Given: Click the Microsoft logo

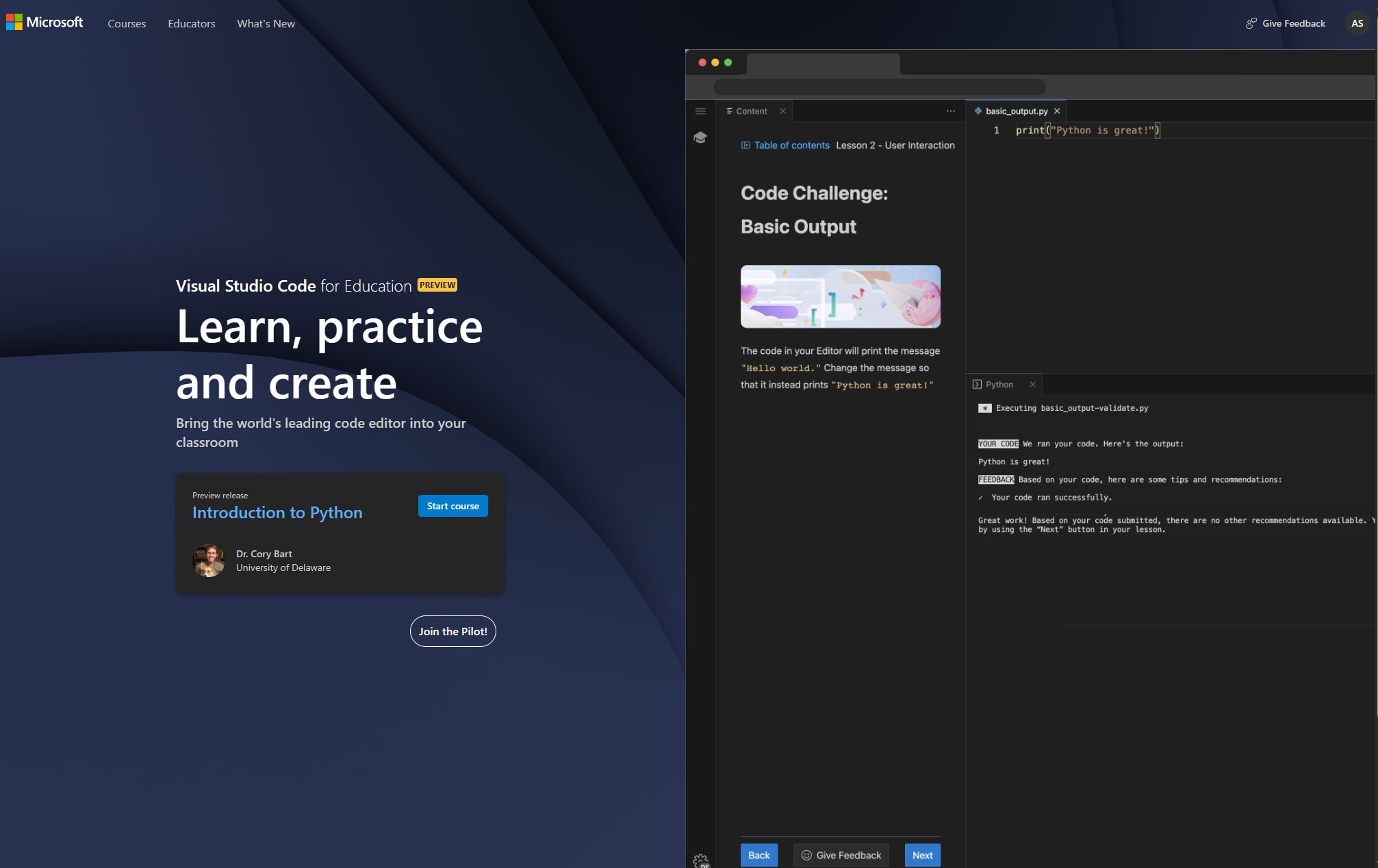Looking at the screenshot, I should [44, 22].
